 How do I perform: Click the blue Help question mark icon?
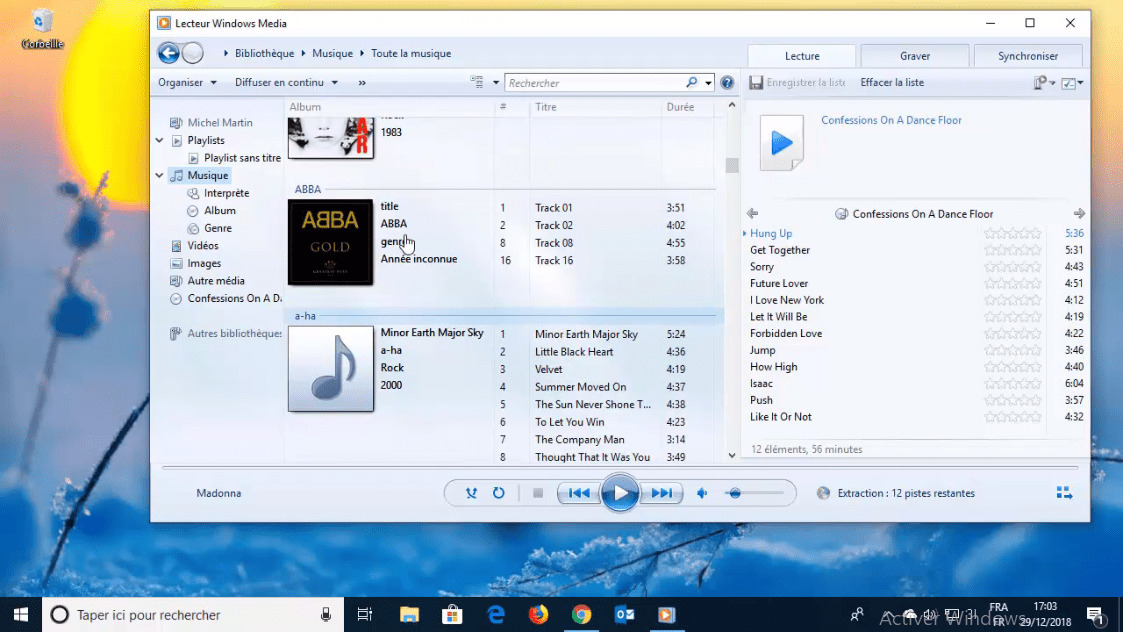[727, 82]
